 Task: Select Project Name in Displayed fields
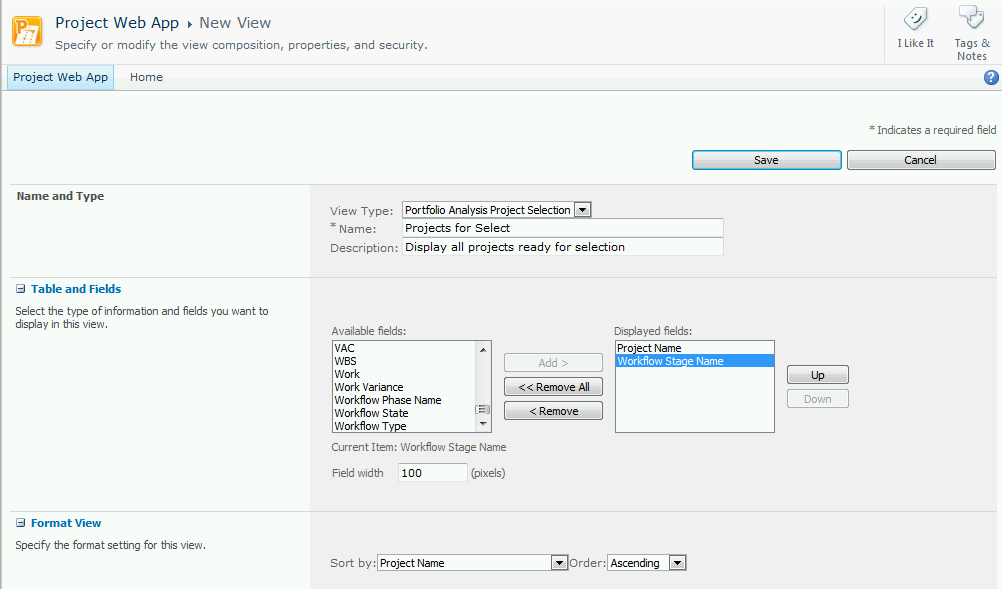click(x=695, y=348)
